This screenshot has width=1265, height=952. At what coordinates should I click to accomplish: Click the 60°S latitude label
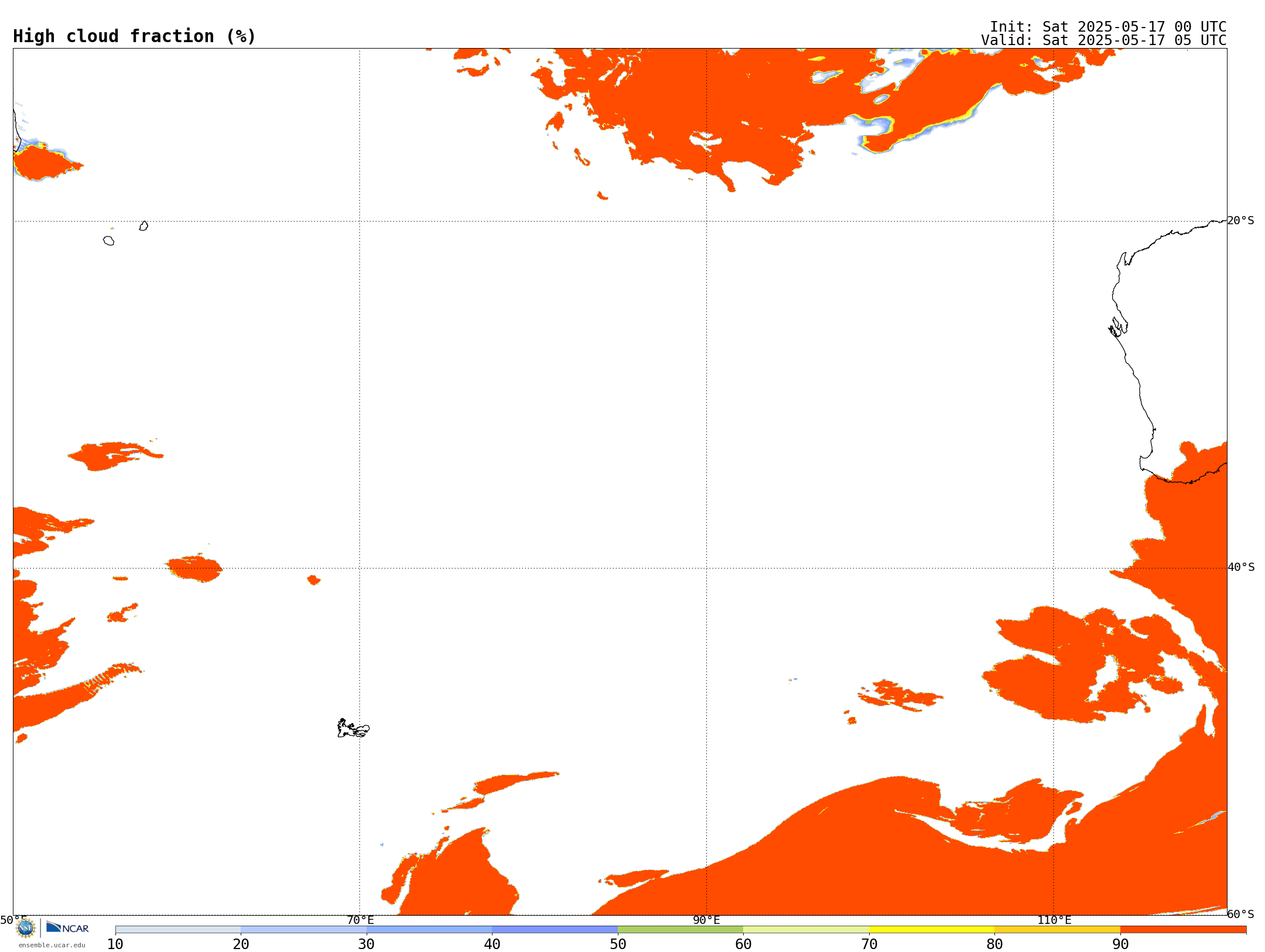1241,914
